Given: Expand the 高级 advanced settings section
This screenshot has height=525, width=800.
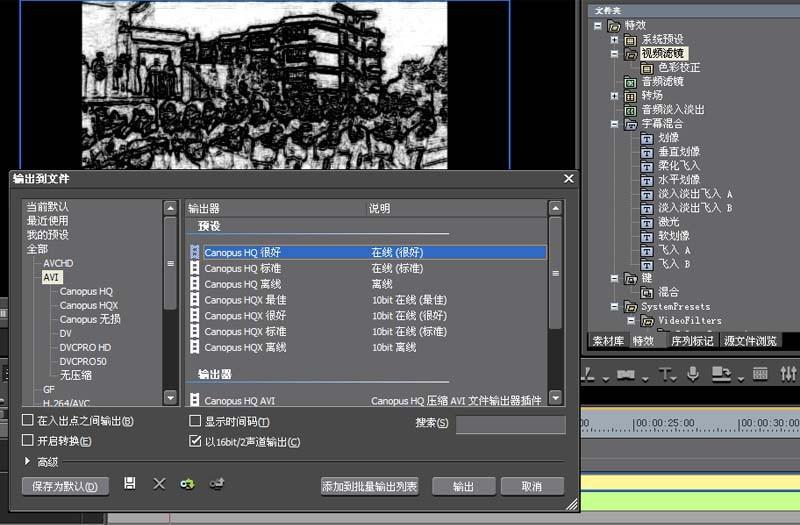Looking at the screenshot, I should tap(28, 462).
